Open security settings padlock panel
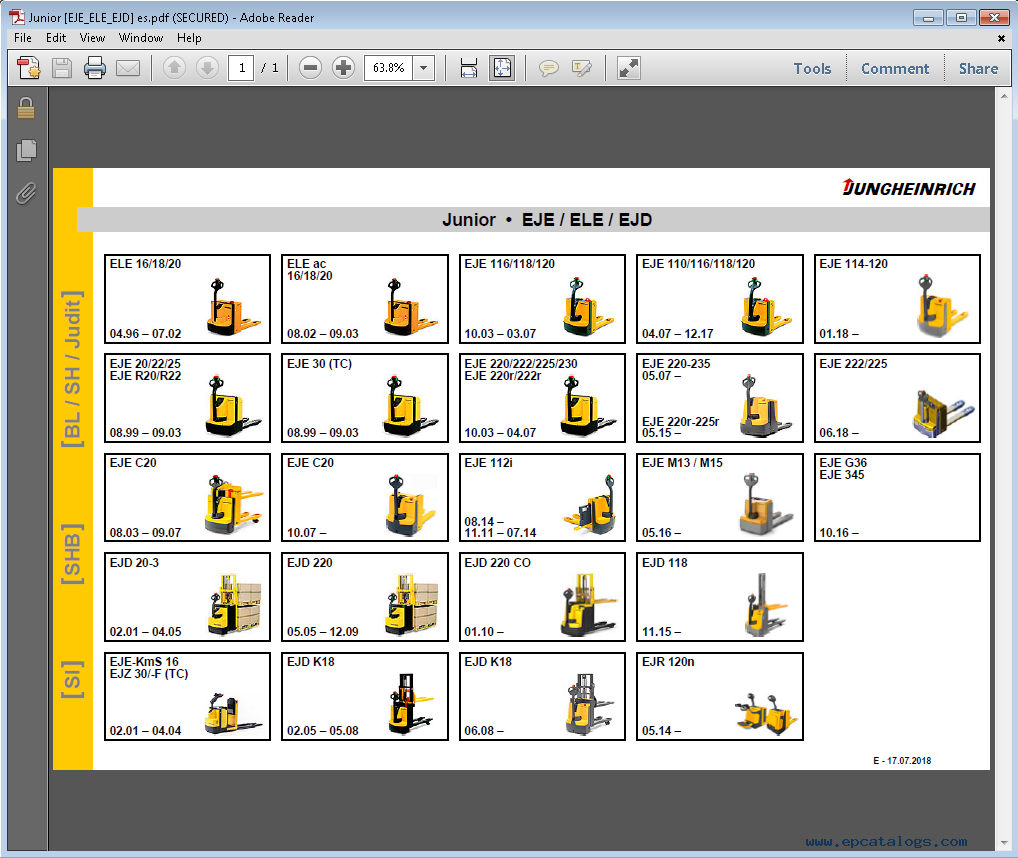Viewport: 1018px width, 858px height. tap(26, 108)
